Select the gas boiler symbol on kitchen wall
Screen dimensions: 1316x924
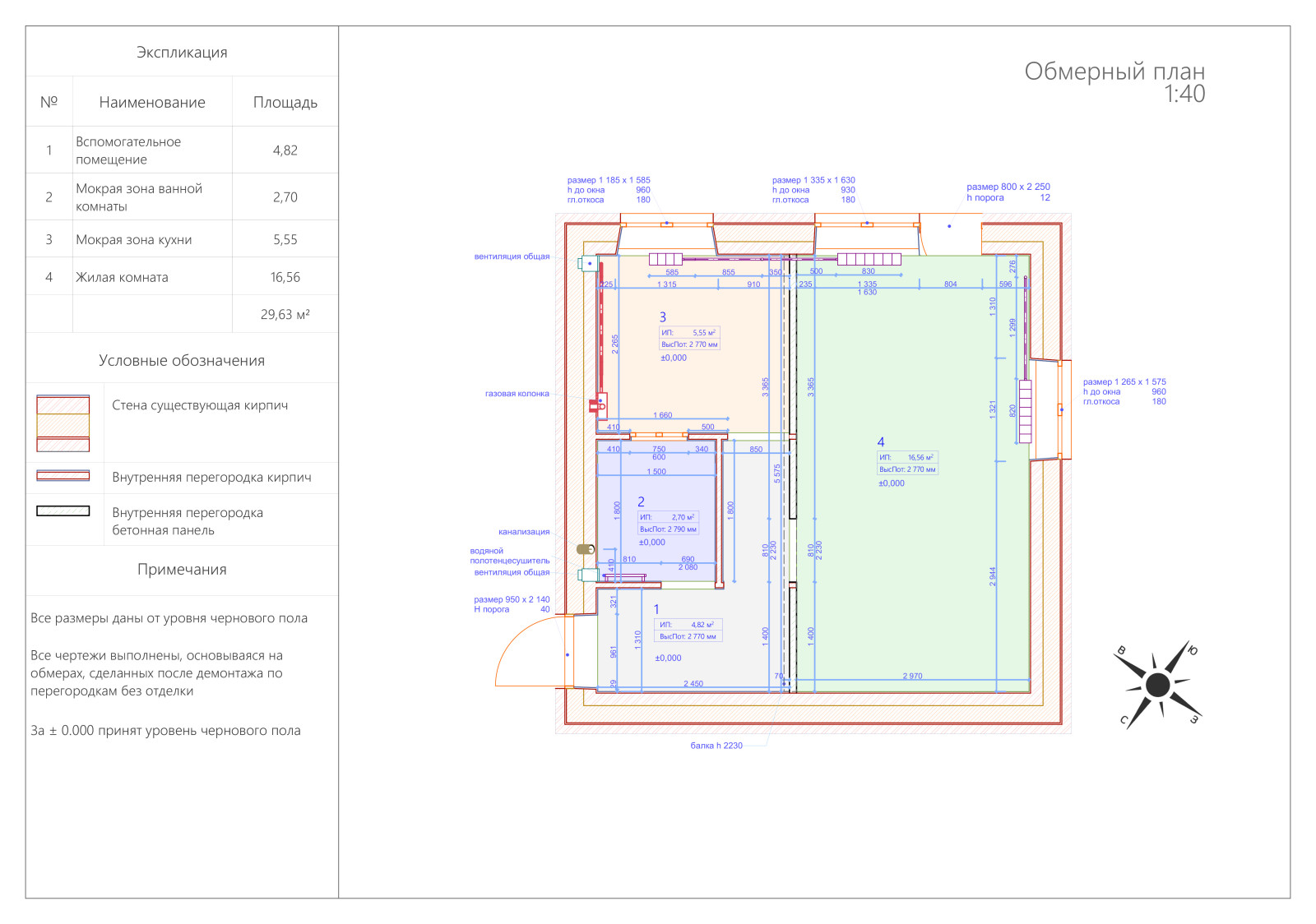click(x=597, y=404)
